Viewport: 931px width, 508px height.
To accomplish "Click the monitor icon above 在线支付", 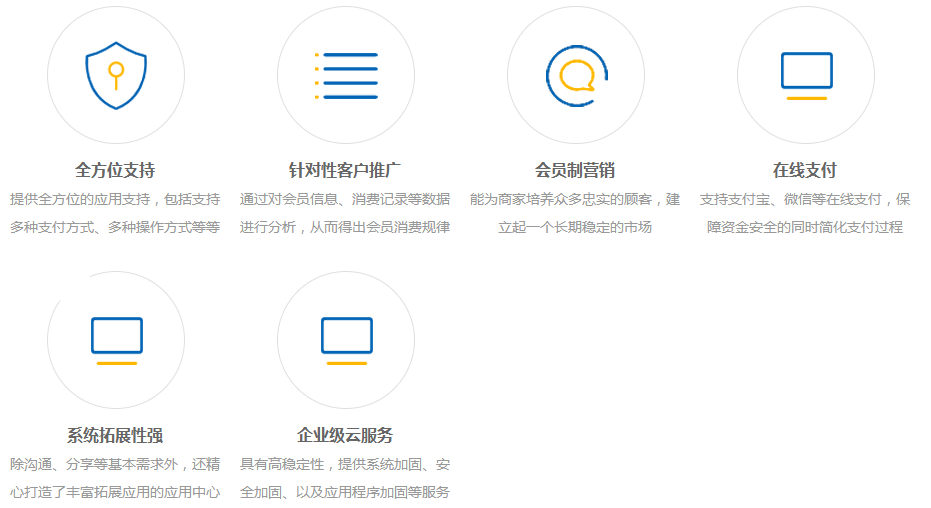I will pyautogui.click(x=806, y=75).
